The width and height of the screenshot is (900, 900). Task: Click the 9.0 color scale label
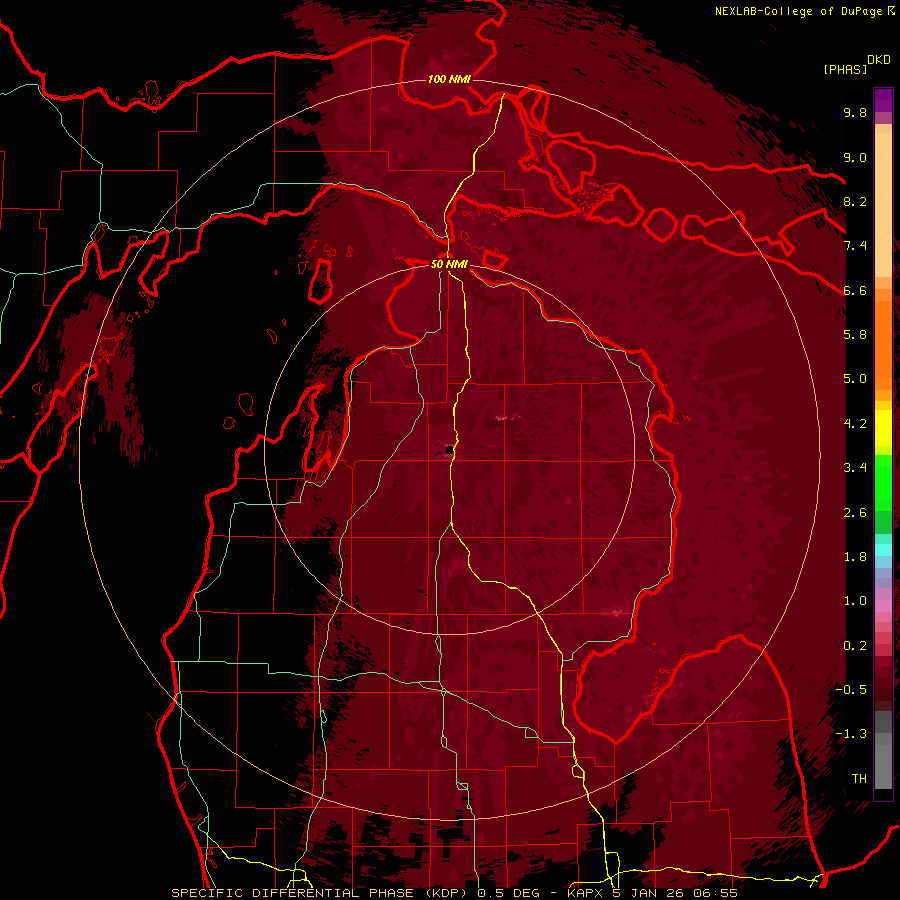pos(855,157)
